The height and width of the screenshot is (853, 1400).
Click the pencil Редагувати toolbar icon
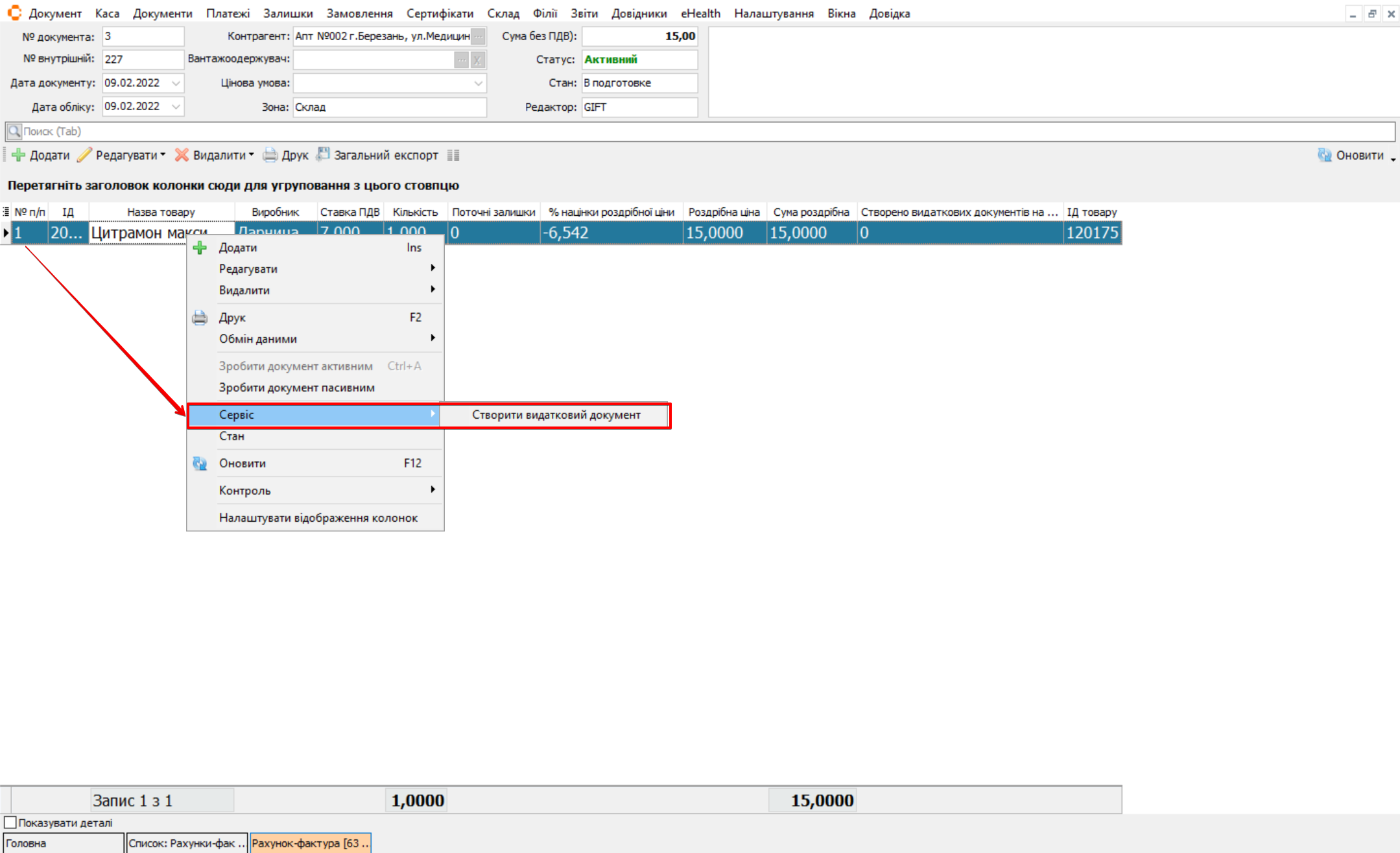[85, 156]
